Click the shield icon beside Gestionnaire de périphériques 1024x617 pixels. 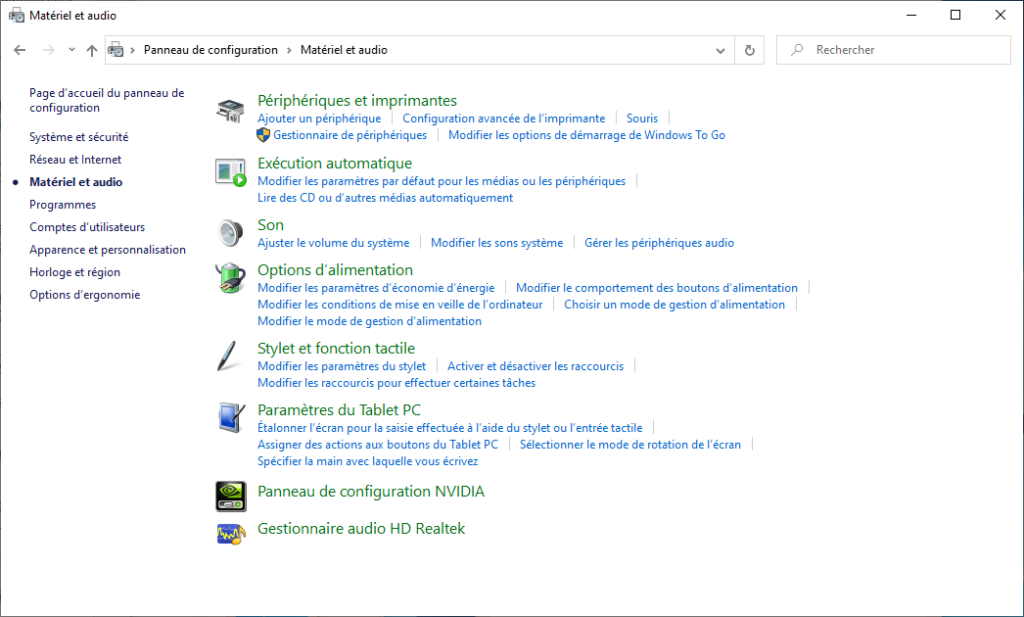point(262,133)
